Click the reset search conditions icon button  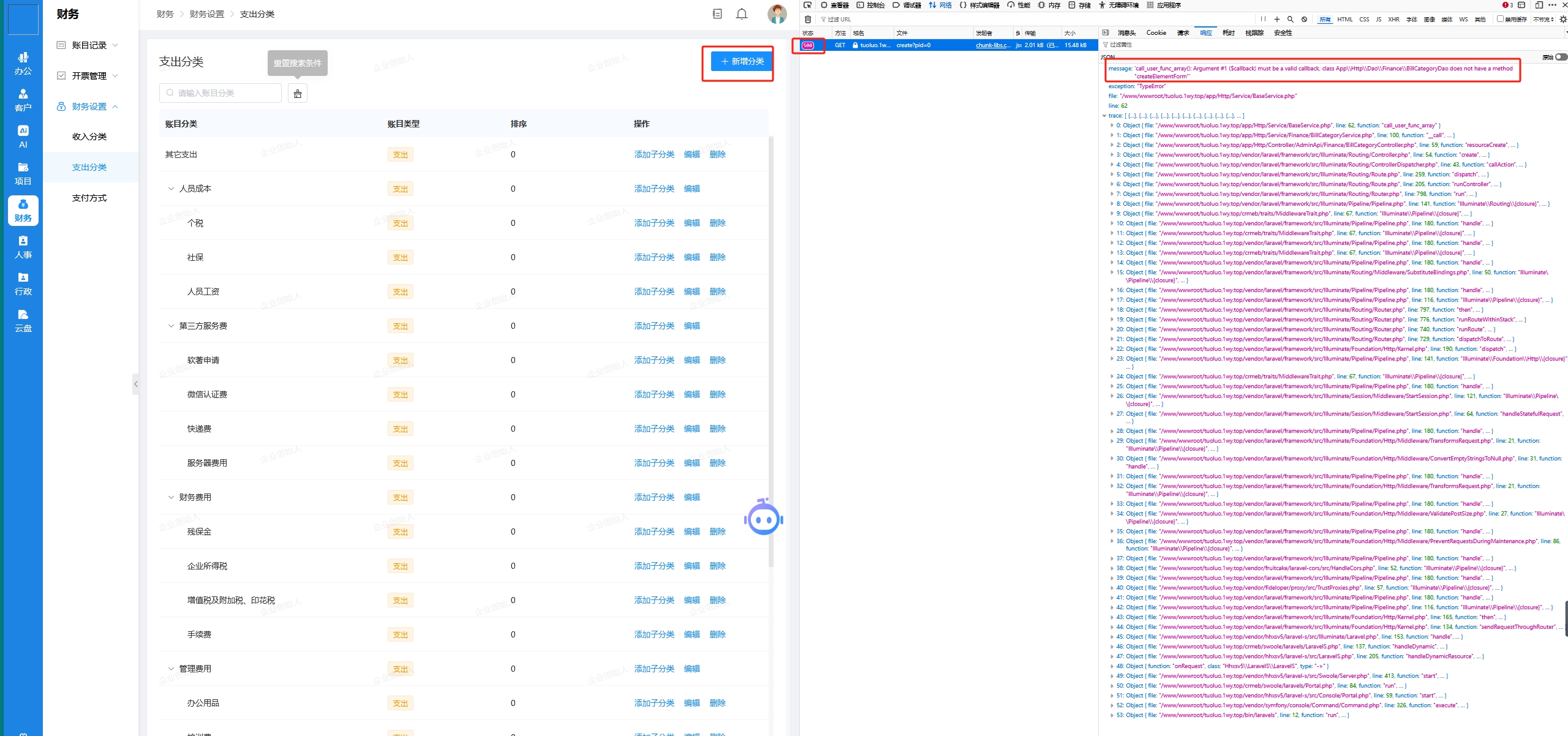(298, 93)
